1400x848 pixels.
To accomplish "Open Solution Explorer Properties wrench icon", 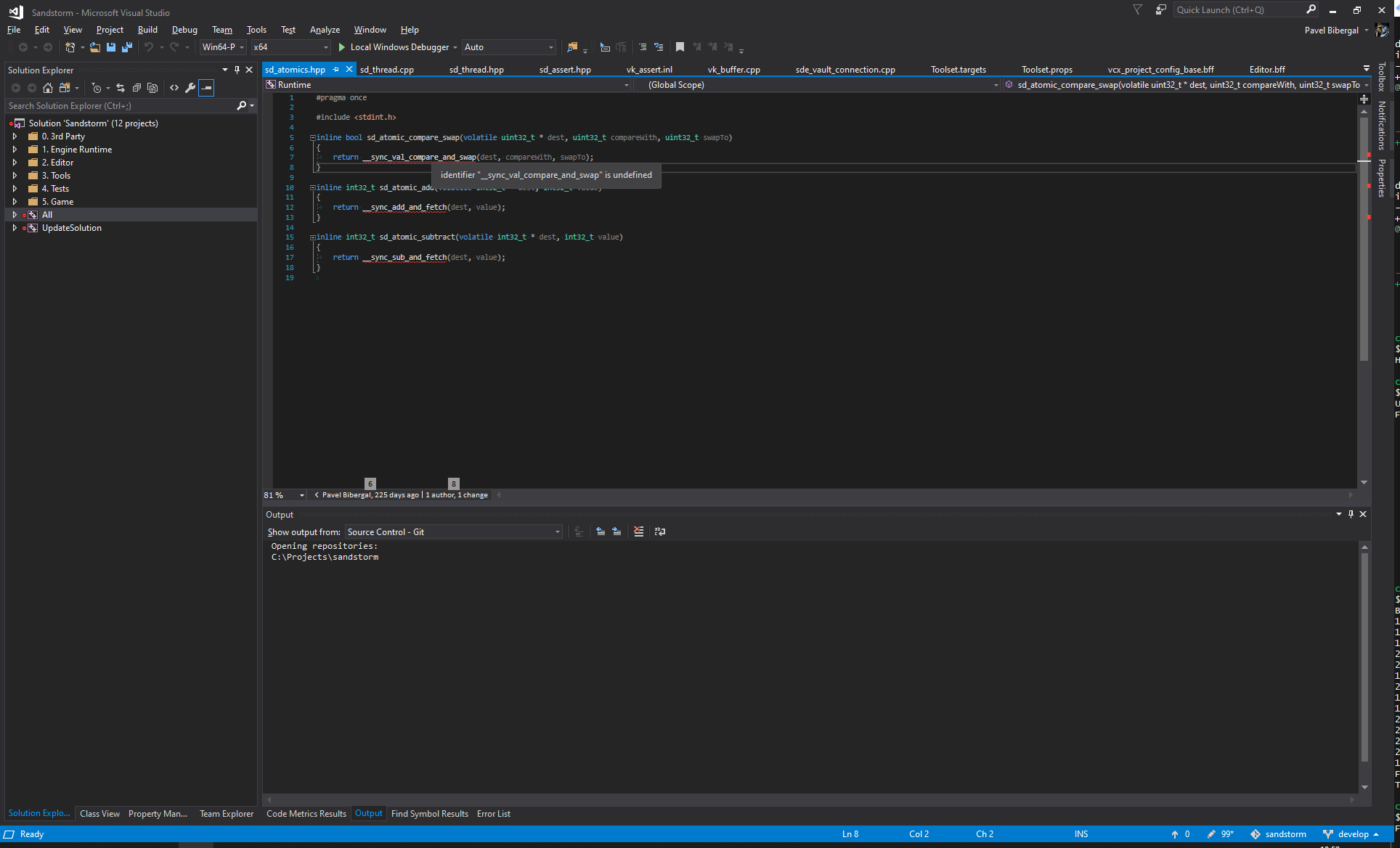I will (x=190, y=88).
